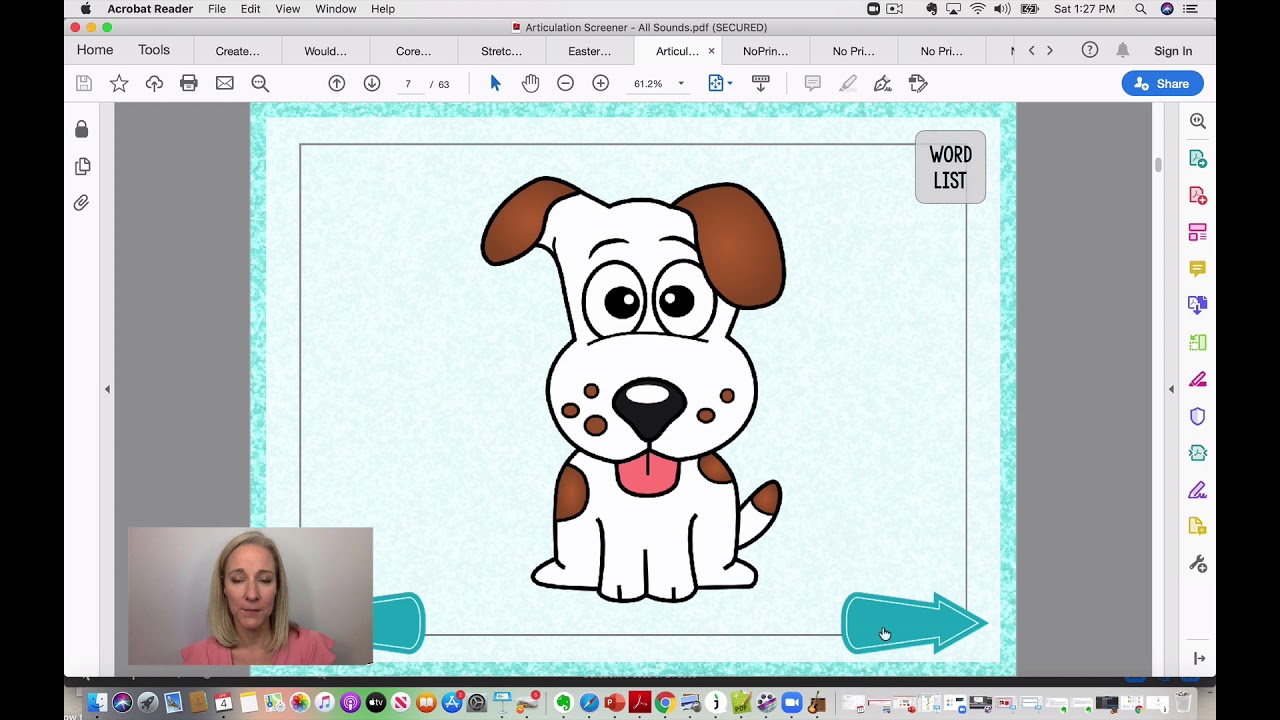Switch to the Easter... document tab
The image size is (1280, 720).
click(x=589, y=51)
